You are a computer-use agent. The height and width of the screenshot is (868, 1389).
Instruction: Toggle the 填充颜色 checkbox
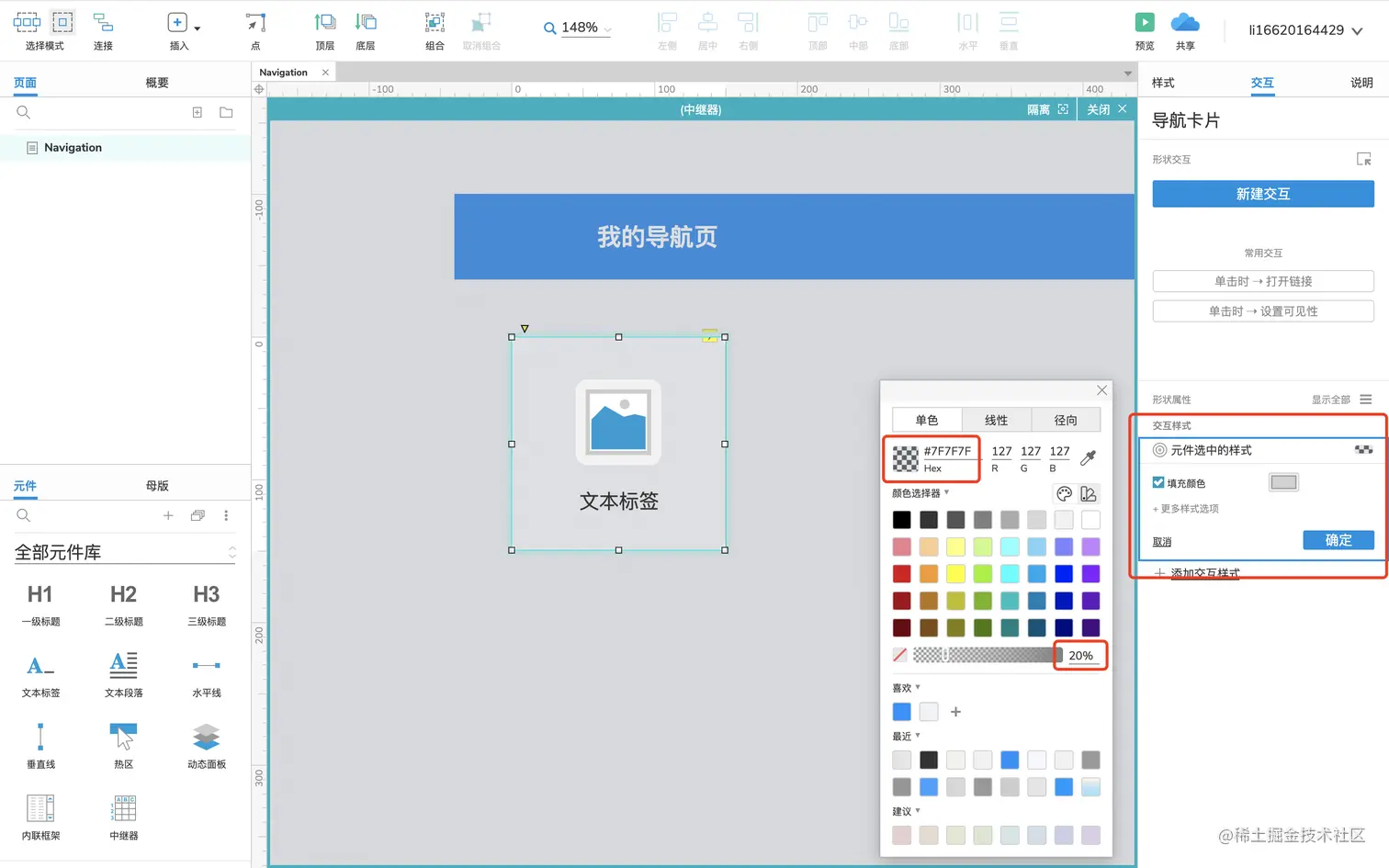(x=1158, y=482)
